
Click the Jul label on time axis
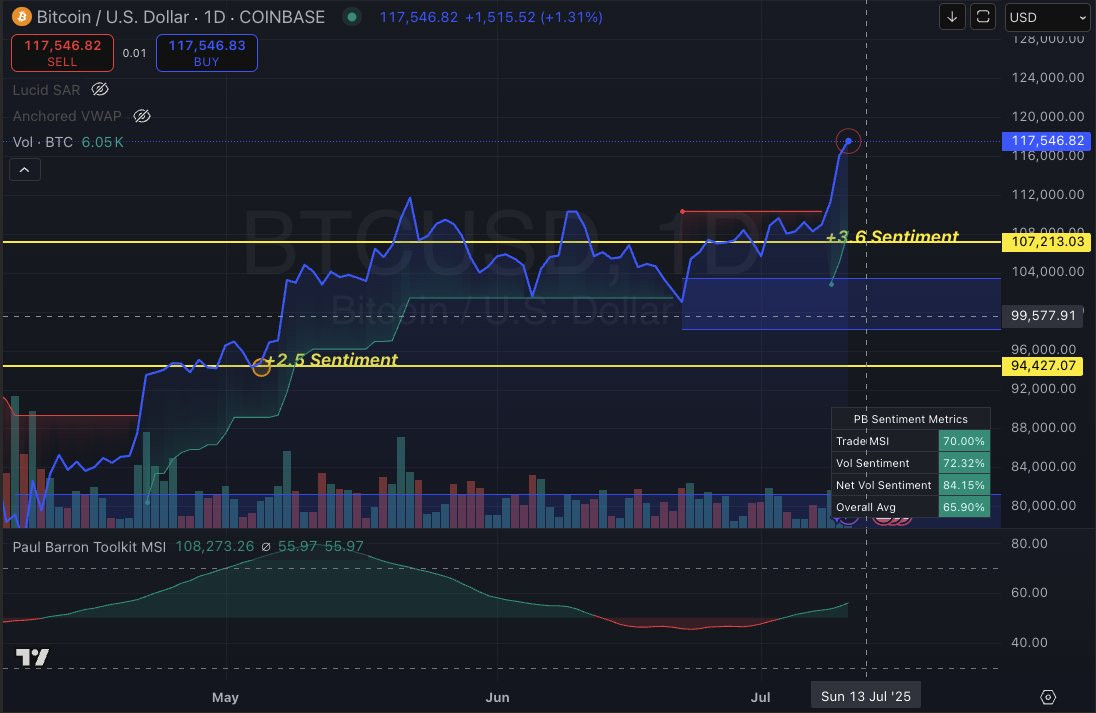tap(760, 697)
